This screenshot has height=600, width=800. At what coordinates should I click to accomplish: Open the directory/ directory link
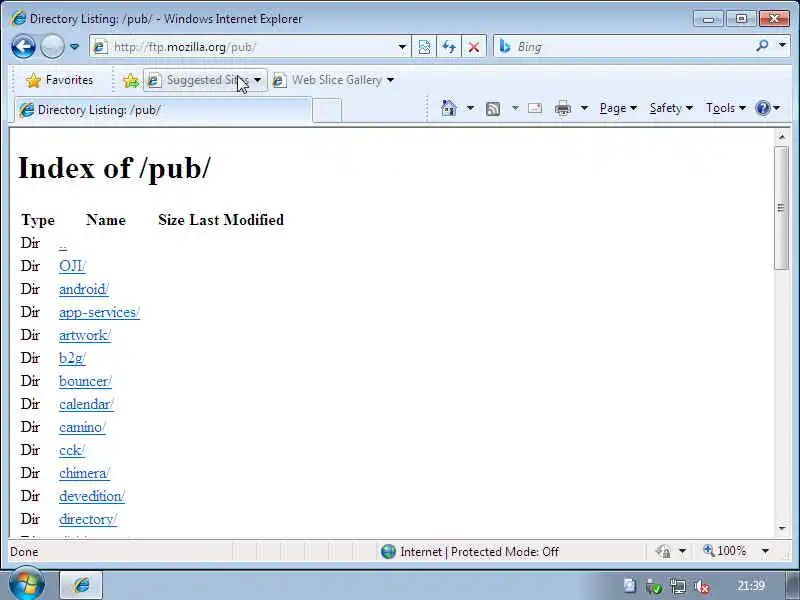coord(88,519)
